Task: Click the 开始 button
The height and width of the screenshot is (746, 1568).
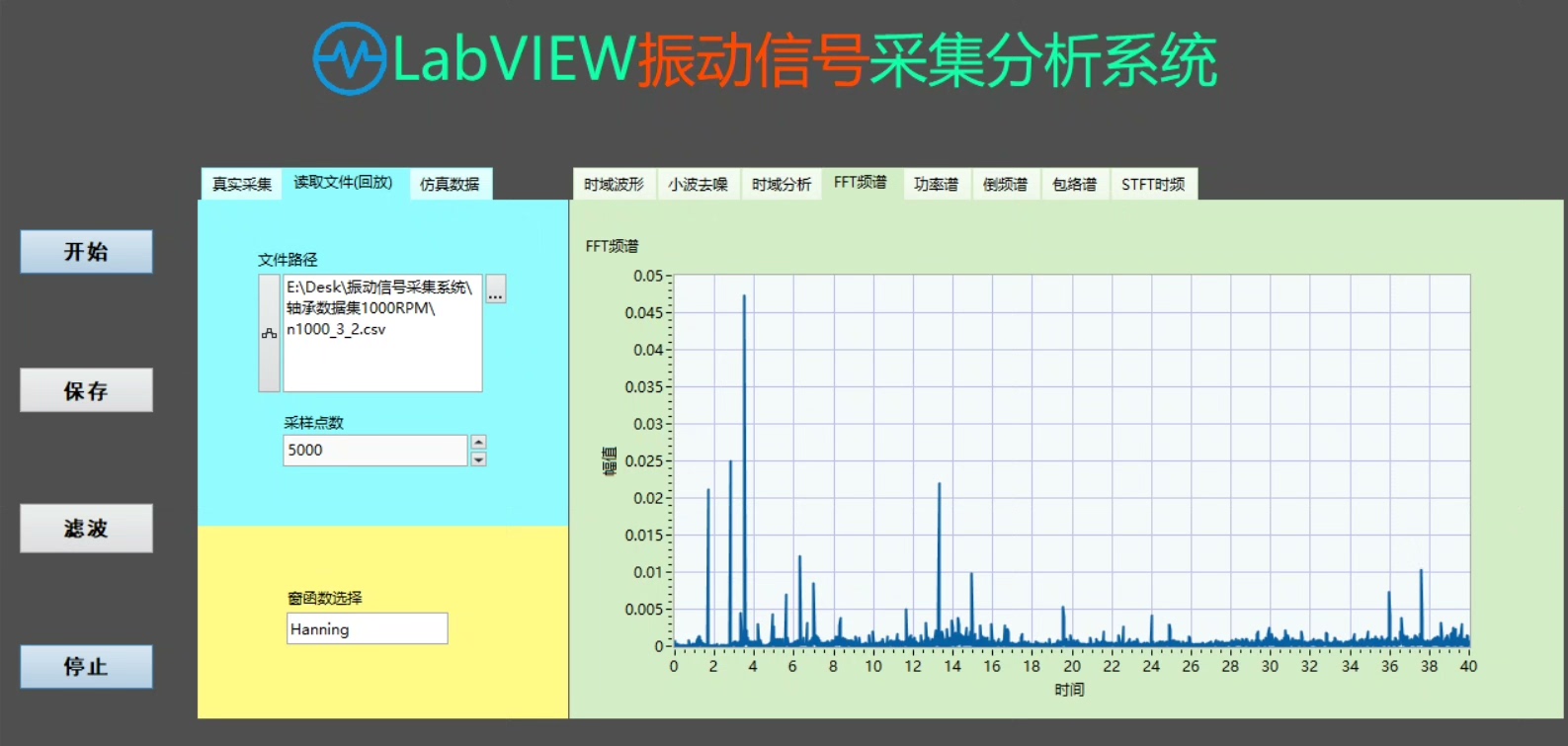Action: click(x=86, y=252)
